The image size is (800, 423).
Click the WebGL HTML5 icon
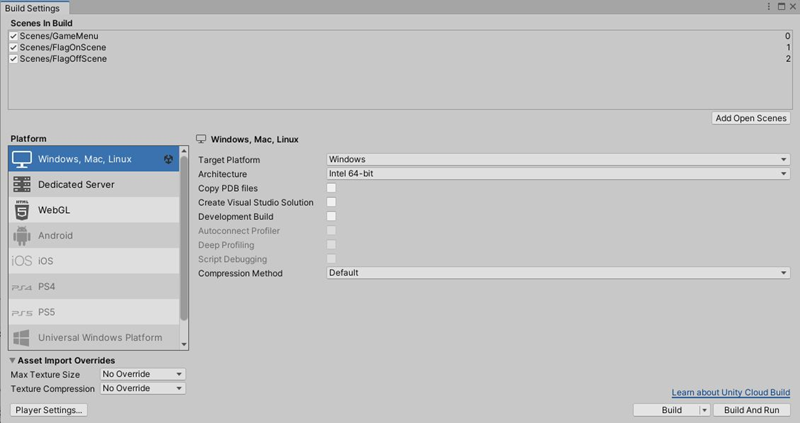pos(22,210)
